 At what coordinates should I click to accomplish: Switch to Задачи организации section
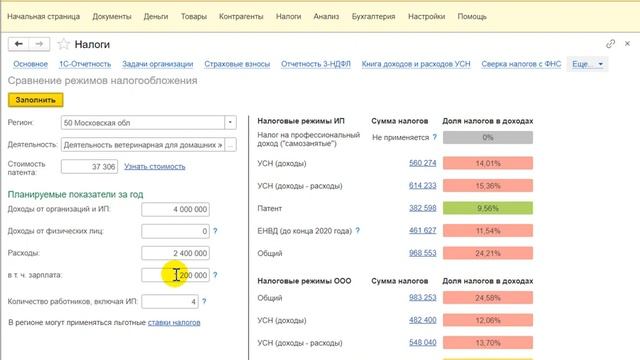click(x=158, y=64)
